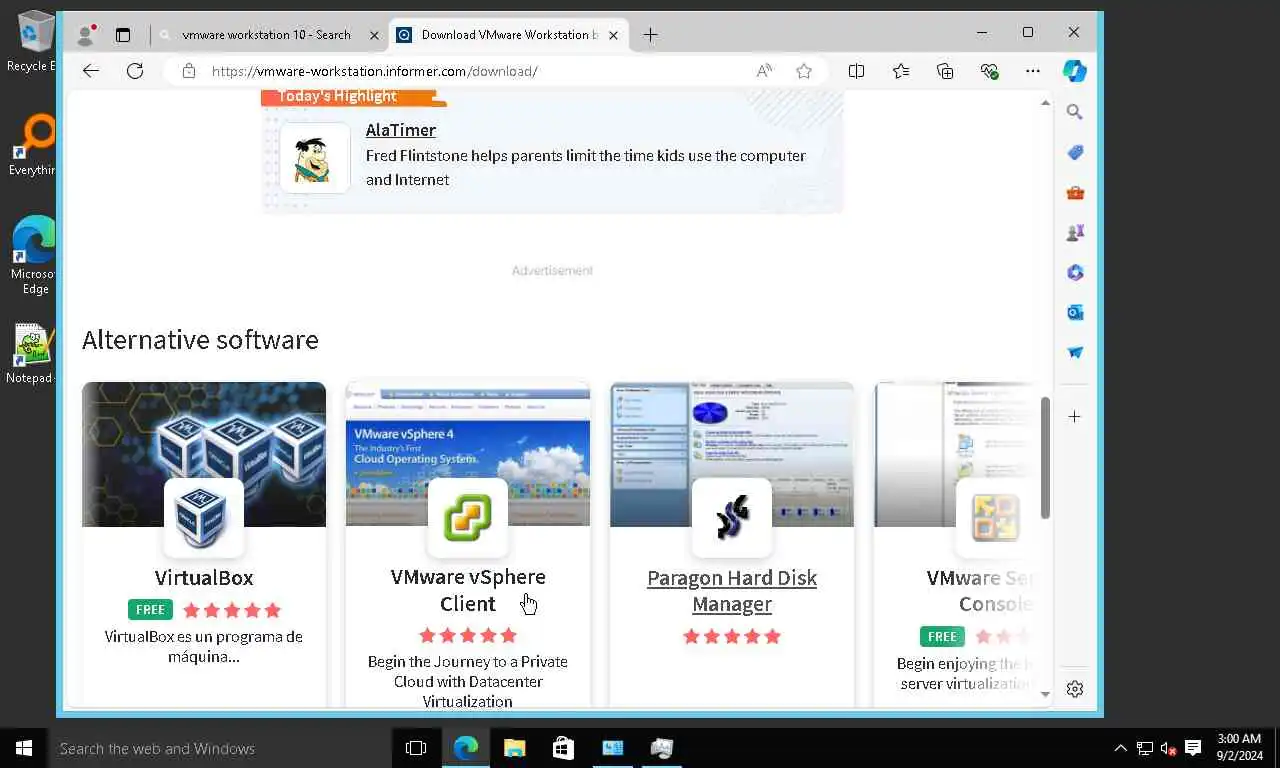This screenshot has width=1280, height=768.
Task: Click the AlaTimer Fred Flintstone icon
Action: point(315,158)
